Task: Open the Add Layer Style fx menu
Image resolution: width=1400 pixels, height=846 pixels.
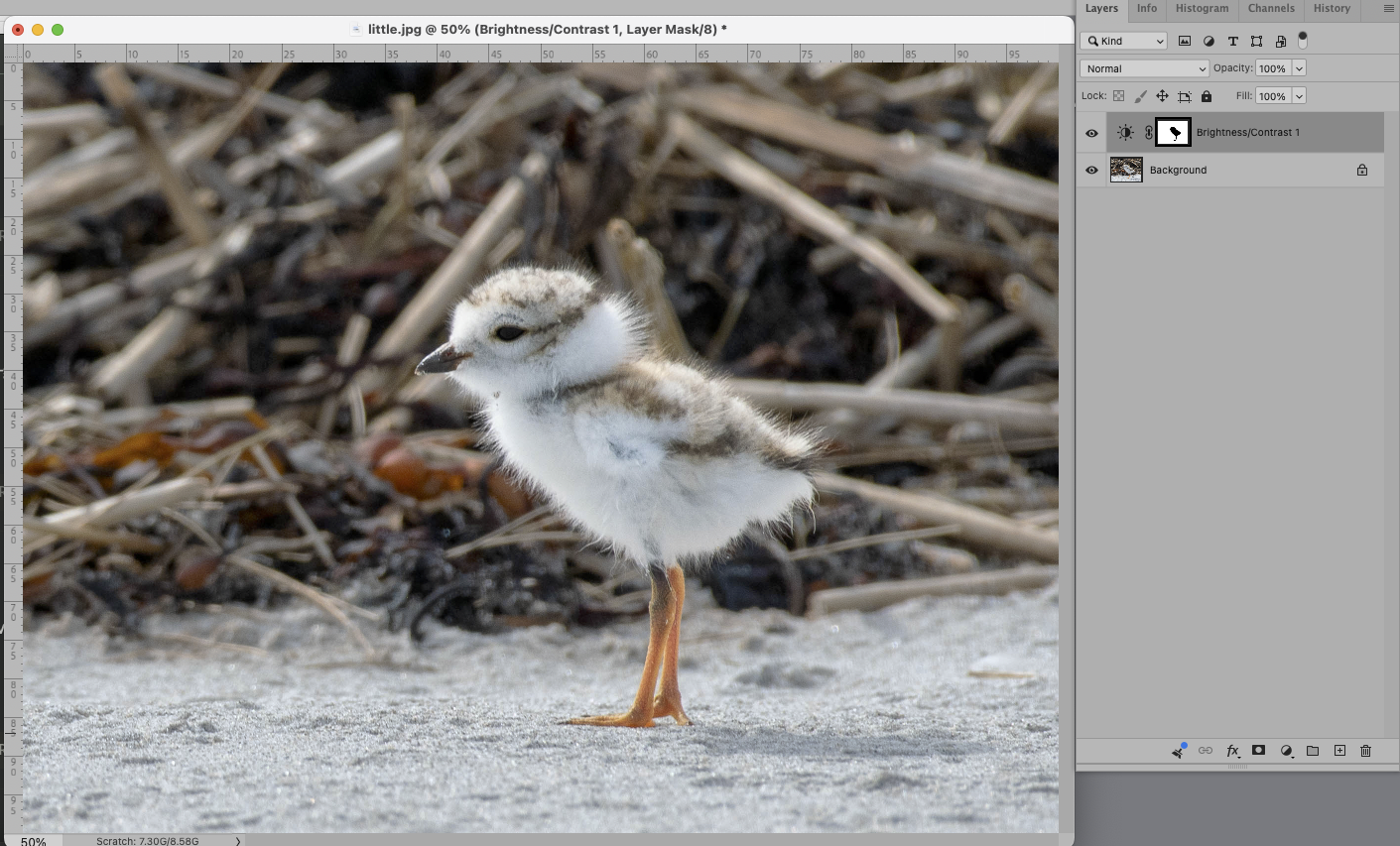Action: [x=1232, y=751]
